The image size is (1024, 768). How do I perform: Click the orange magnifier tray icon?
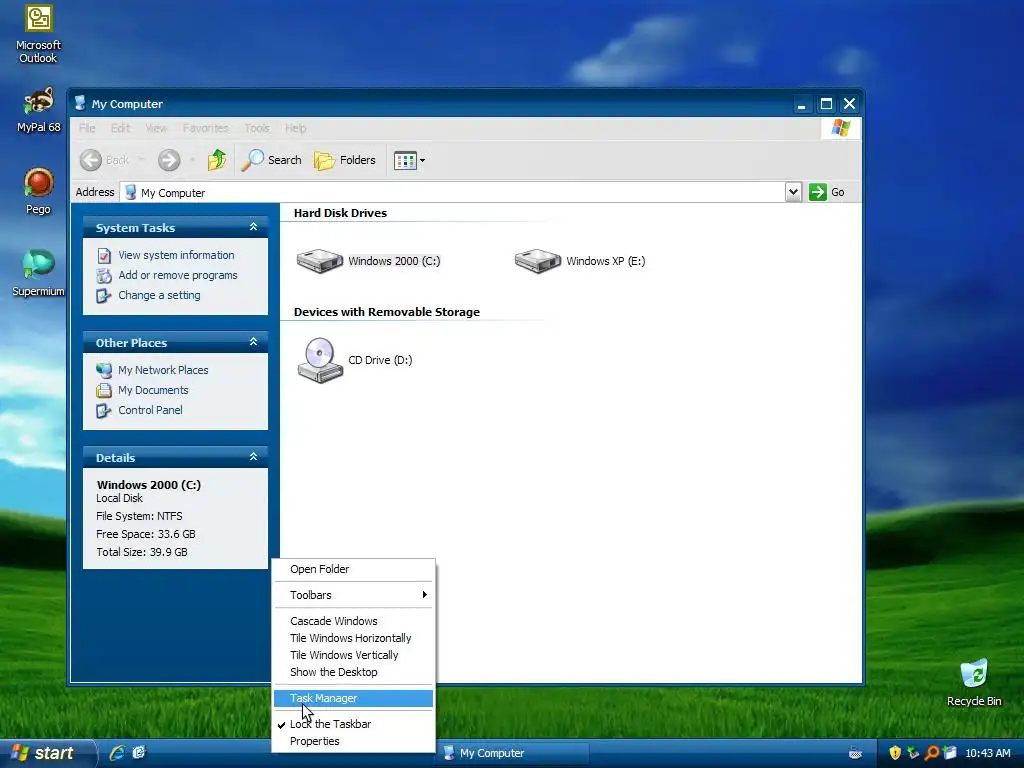coord(932,753)
